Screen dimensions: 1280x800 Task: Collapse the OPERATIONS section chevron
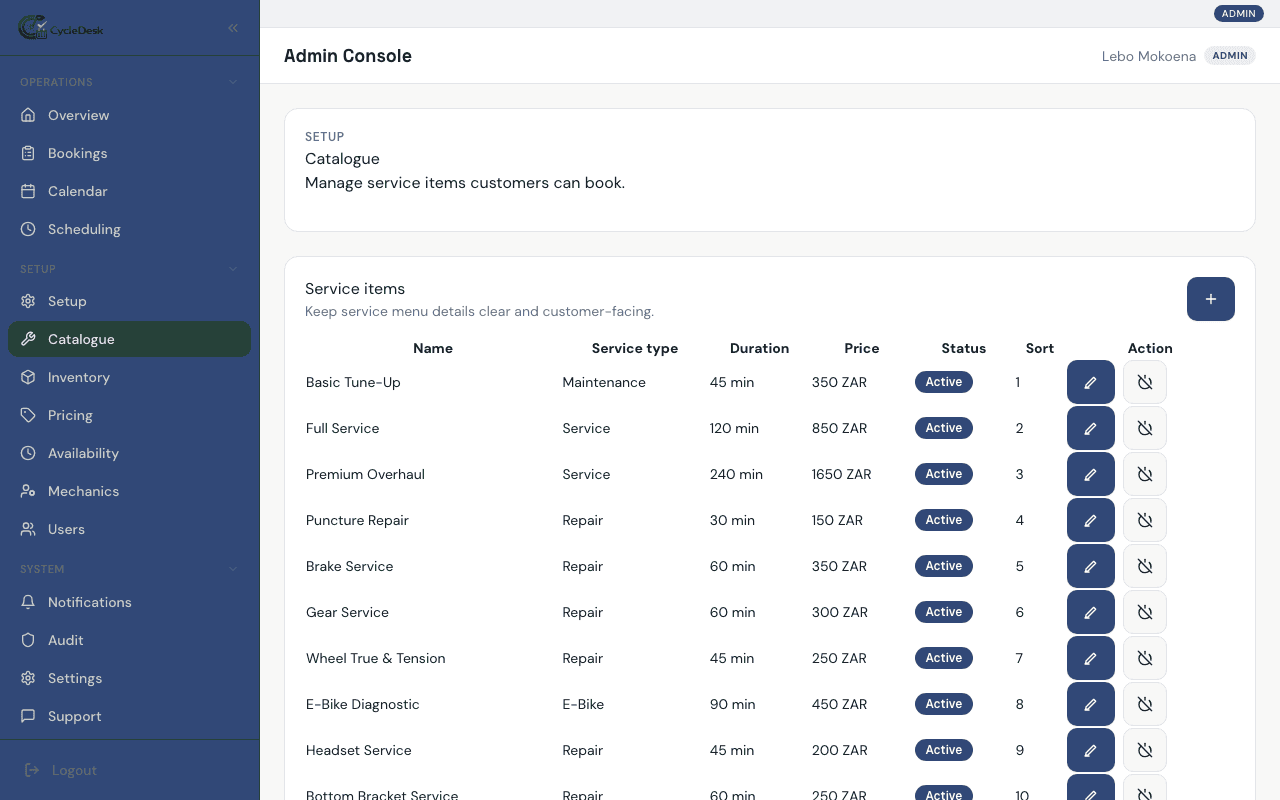(x=233, y=81)
